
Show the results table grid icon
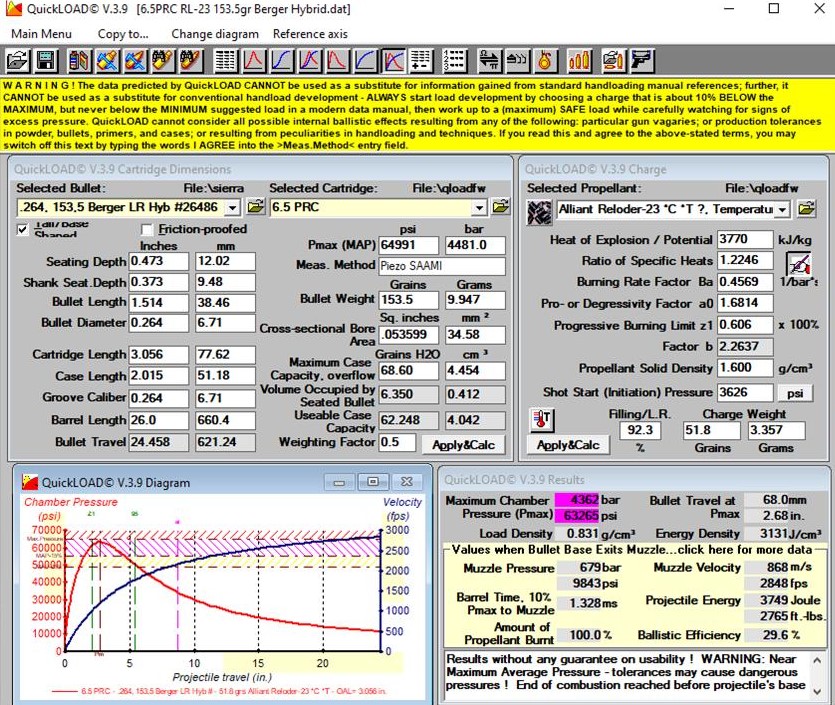[x=225, y=60]
